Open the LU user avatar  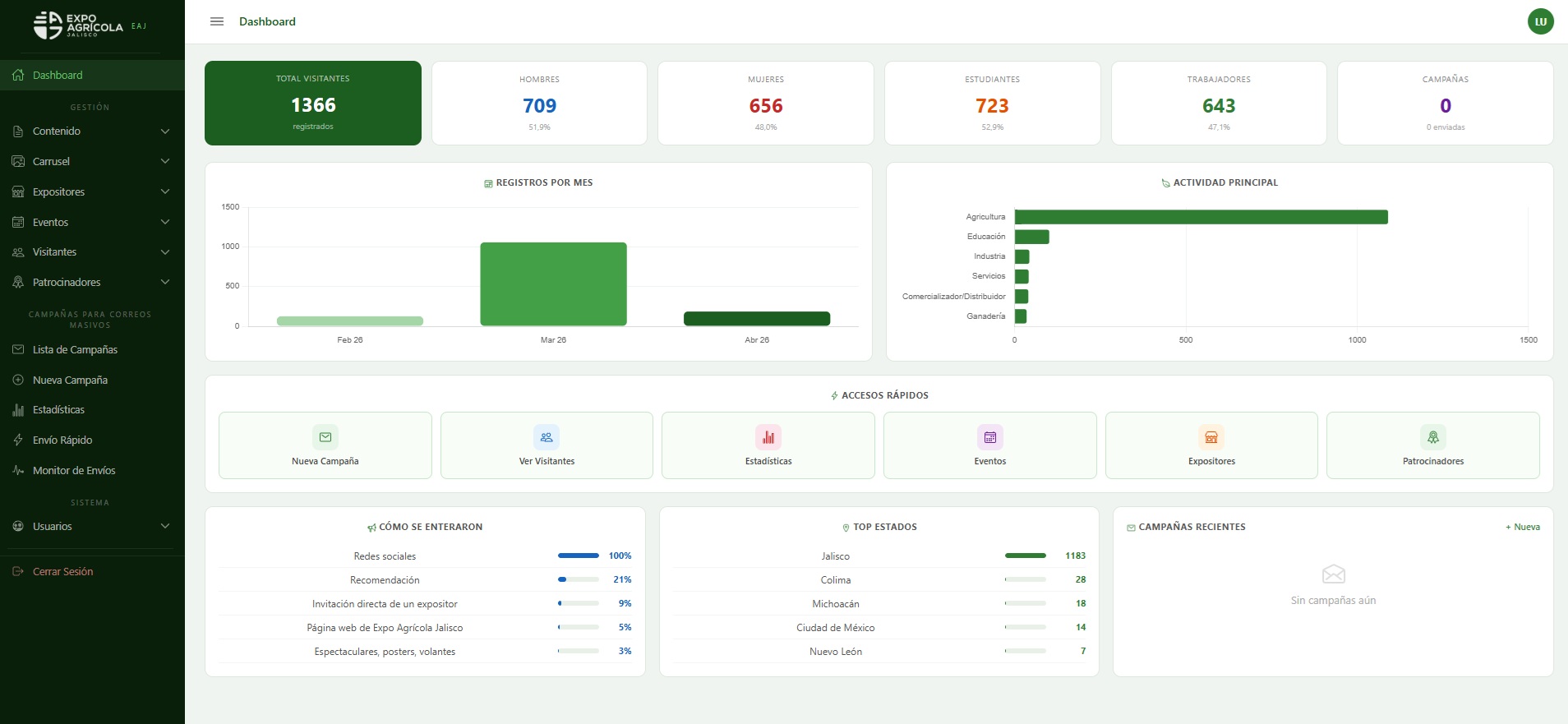tap(1540, 21)
